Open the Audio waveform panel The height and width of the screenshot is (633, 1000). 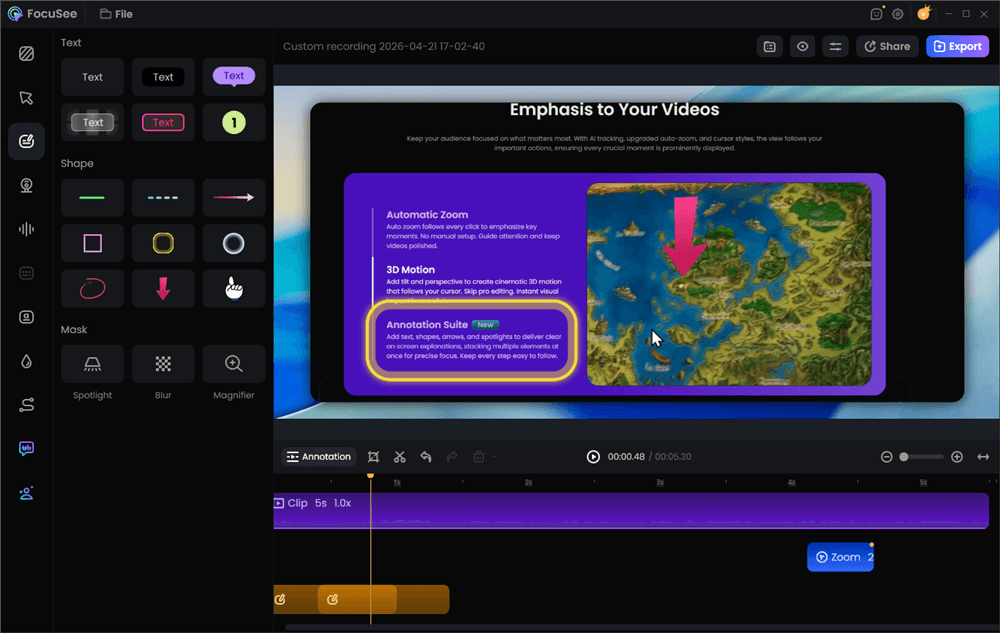coord(26,229)
